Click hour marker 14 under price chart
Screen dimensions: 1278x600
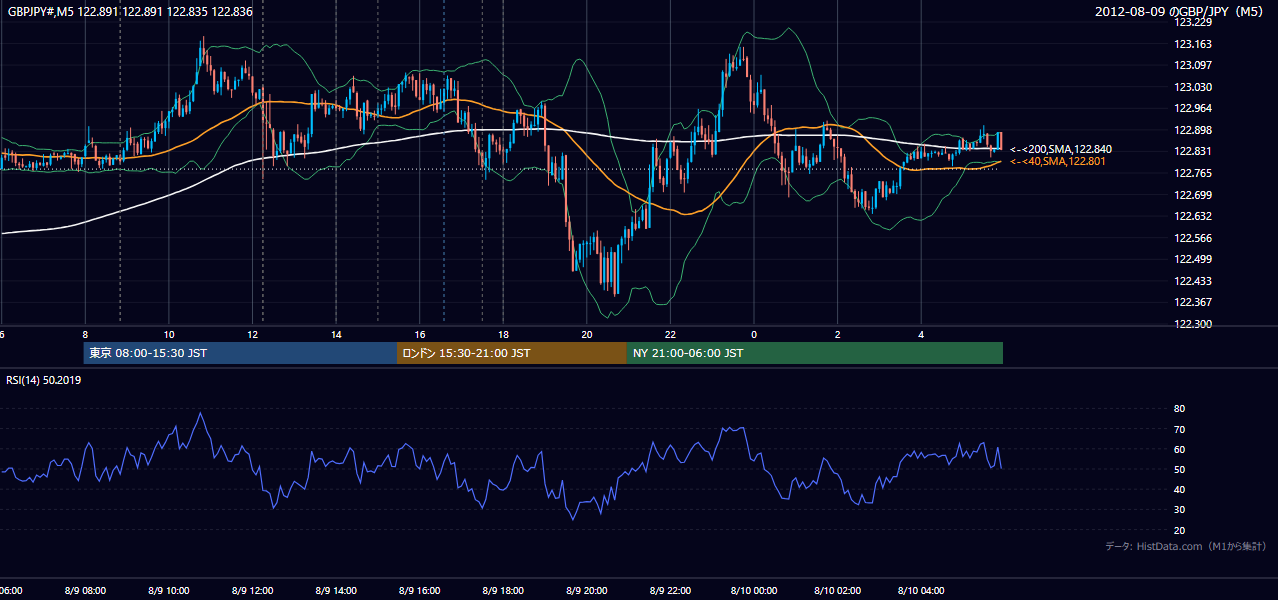coord(337,334)
